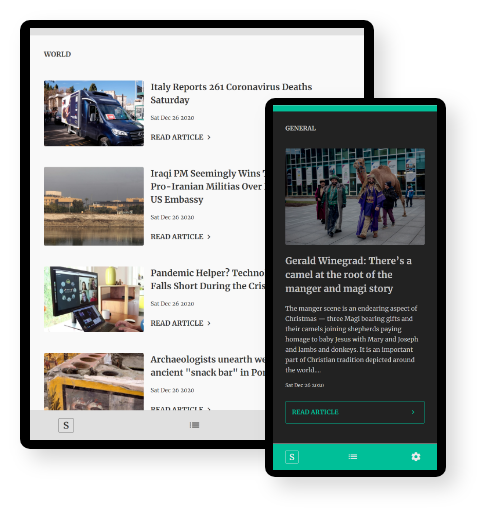Open the Archaeologists unearth headline

(208, 366)
